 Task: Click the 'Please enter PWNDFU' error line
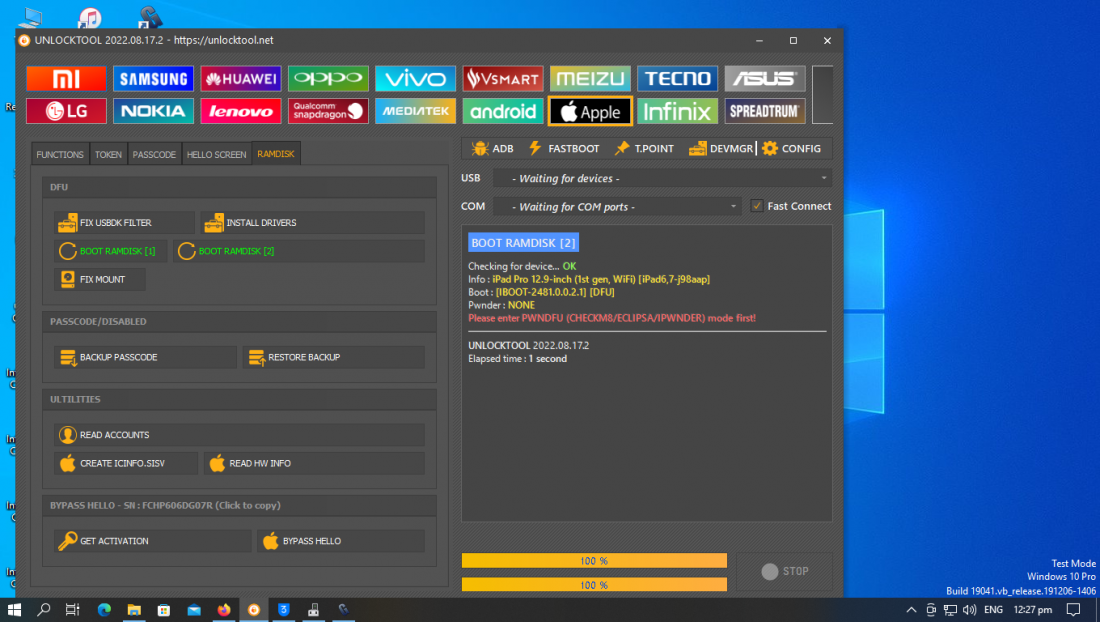click(x=612, y=318)
